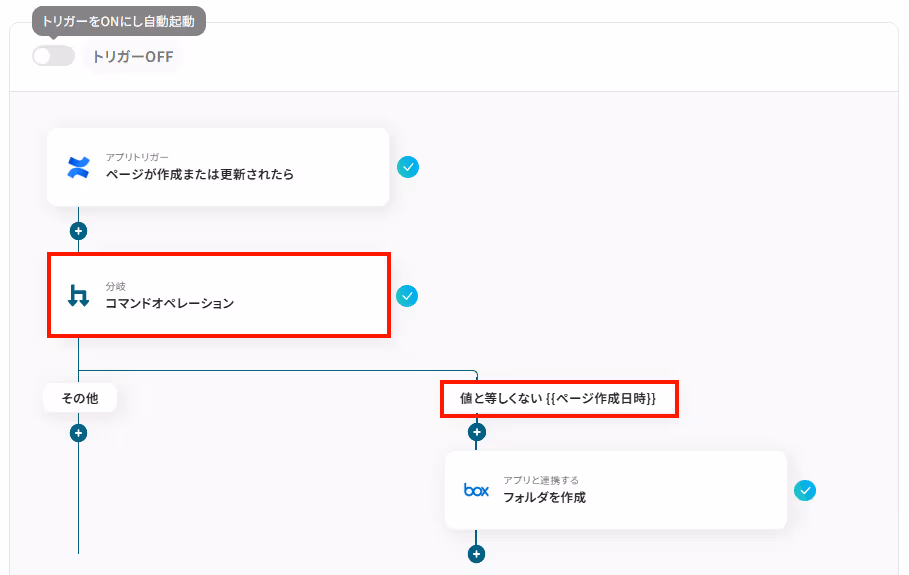Screen dimensions: 909x575
Task: Click checkmark beside コマンドオペレーション step
Action: [407, 296]
